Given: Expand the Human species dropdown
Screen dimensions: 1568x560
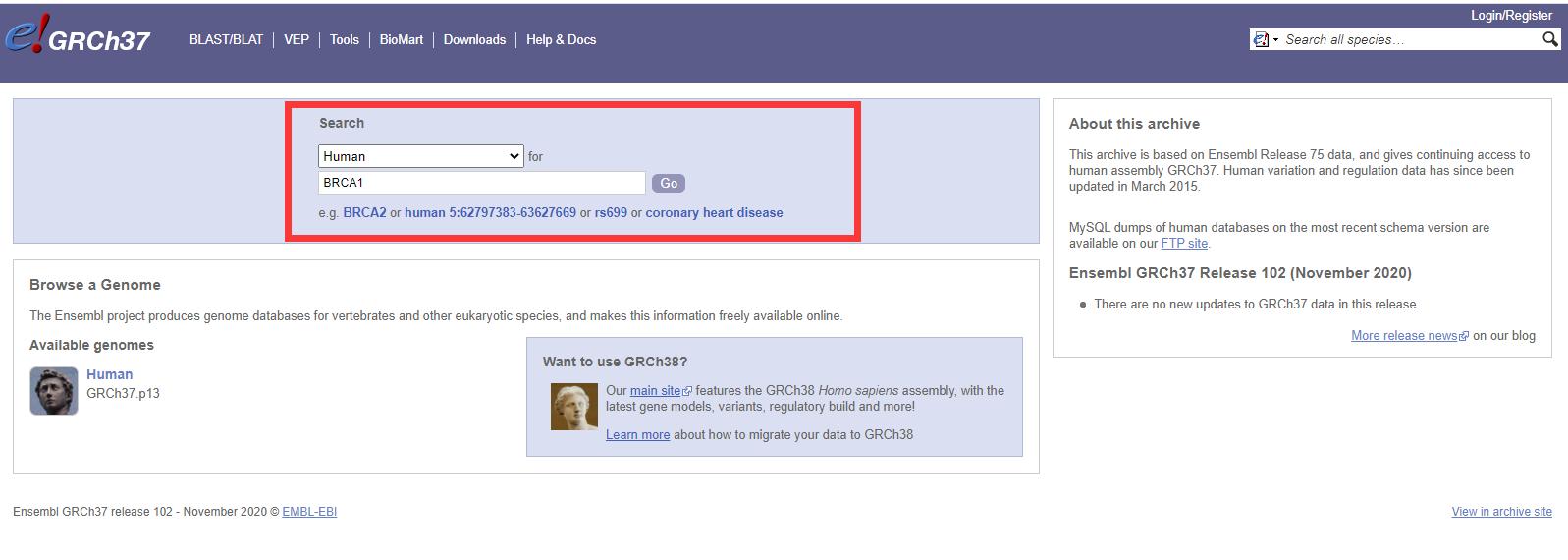Looking at the screenshot, I should coord(421,156).
